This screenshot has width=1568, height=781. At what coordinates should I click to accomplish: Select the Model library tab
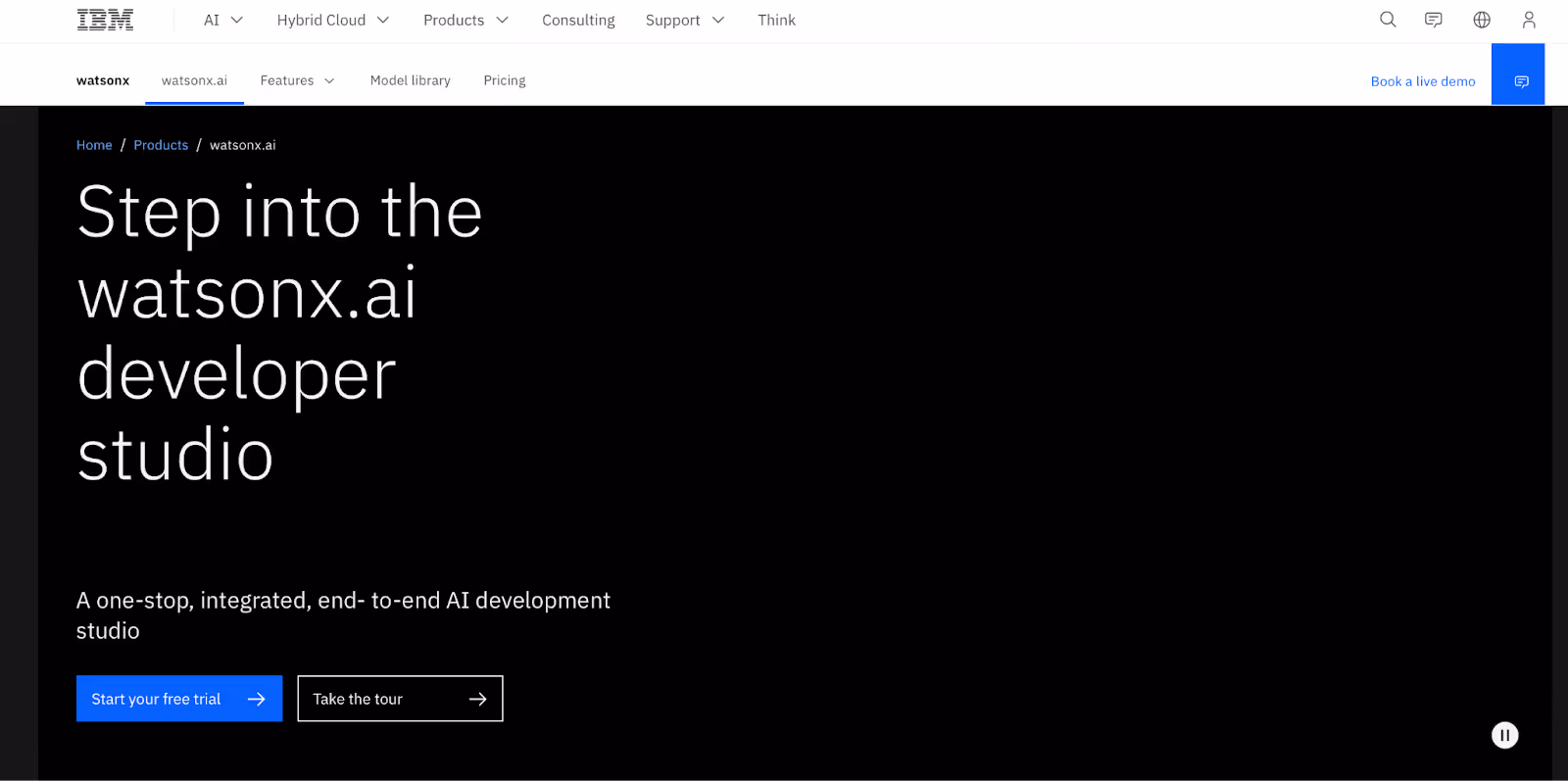[411, 80]
